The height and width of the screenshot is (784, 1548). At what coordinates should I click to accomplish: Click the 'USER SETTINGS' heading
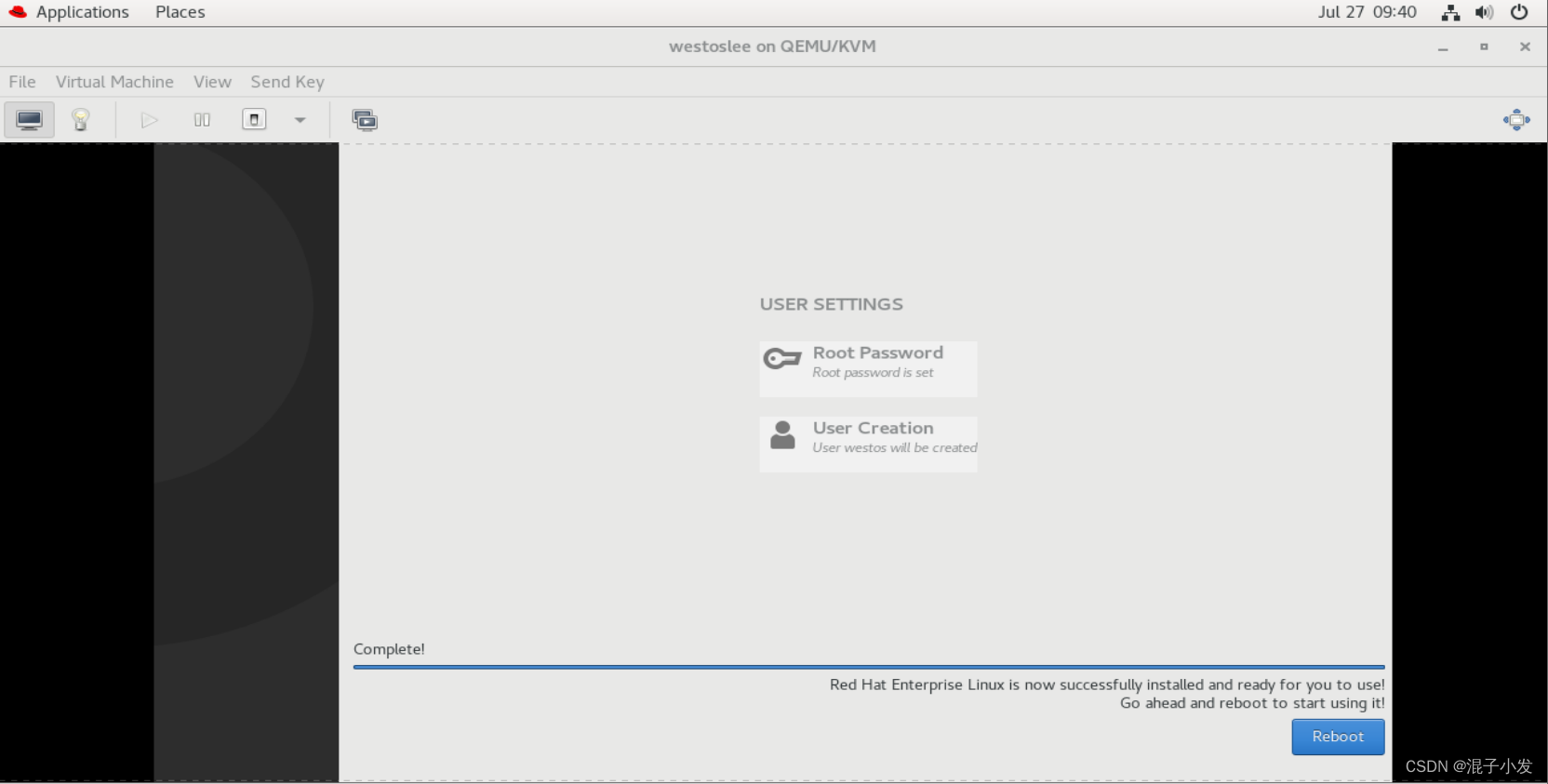click(x=831, y=304)
